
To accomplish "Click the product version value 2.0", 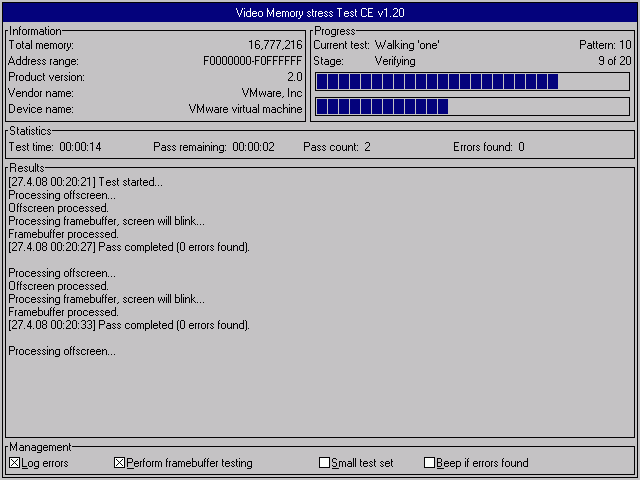I will 294,77.
